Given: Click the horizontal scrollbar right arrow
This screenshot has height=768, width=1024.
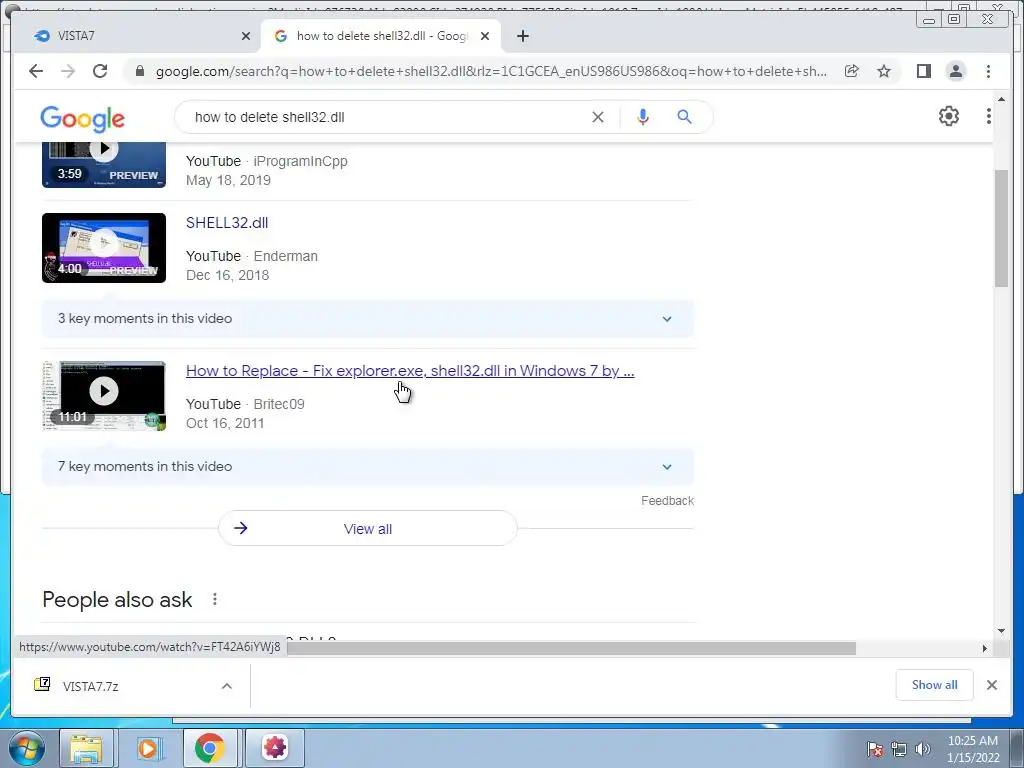Looking at the screenshot, I should click(x=985, y=648).
